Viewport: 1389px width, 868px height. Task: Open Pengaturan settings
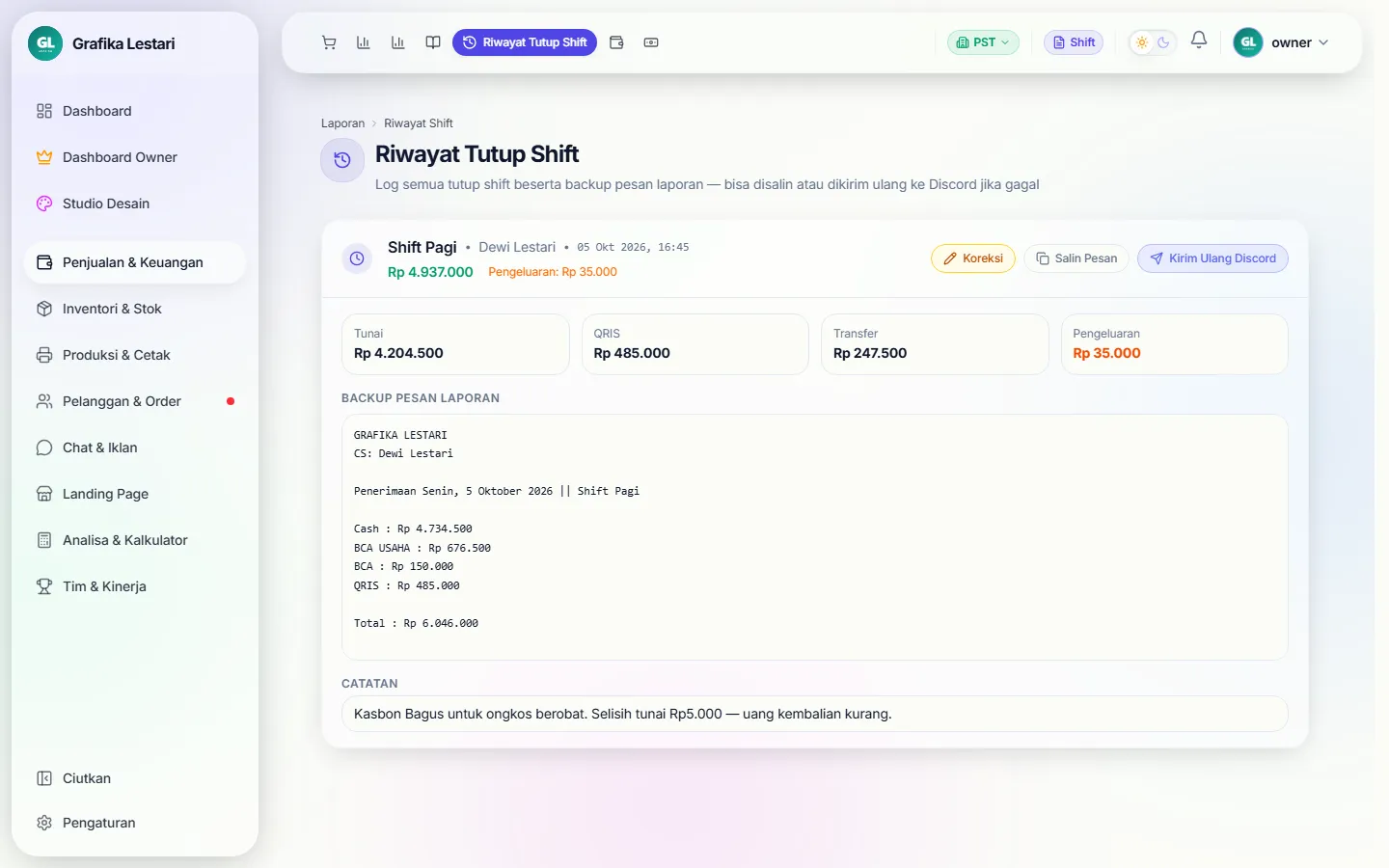(x=135, y=823)
